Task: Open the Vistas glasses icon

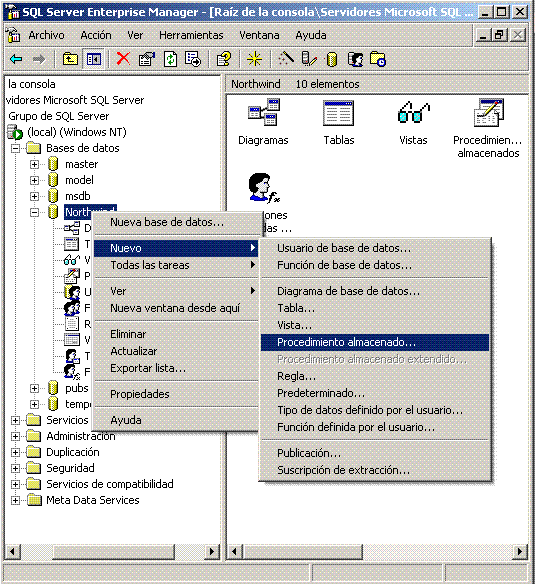Action: [413, 112]
